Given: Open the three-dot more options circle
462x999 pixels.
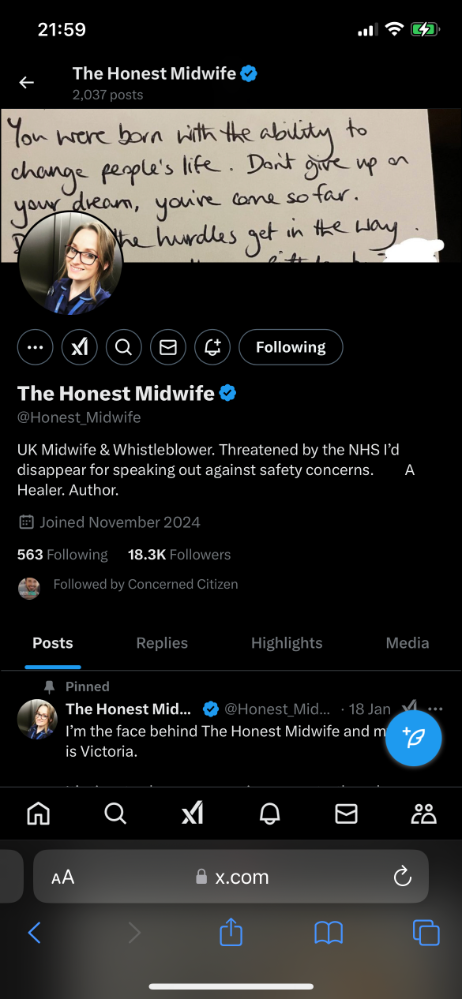Looking at the screenshot, I should point(35,347).
